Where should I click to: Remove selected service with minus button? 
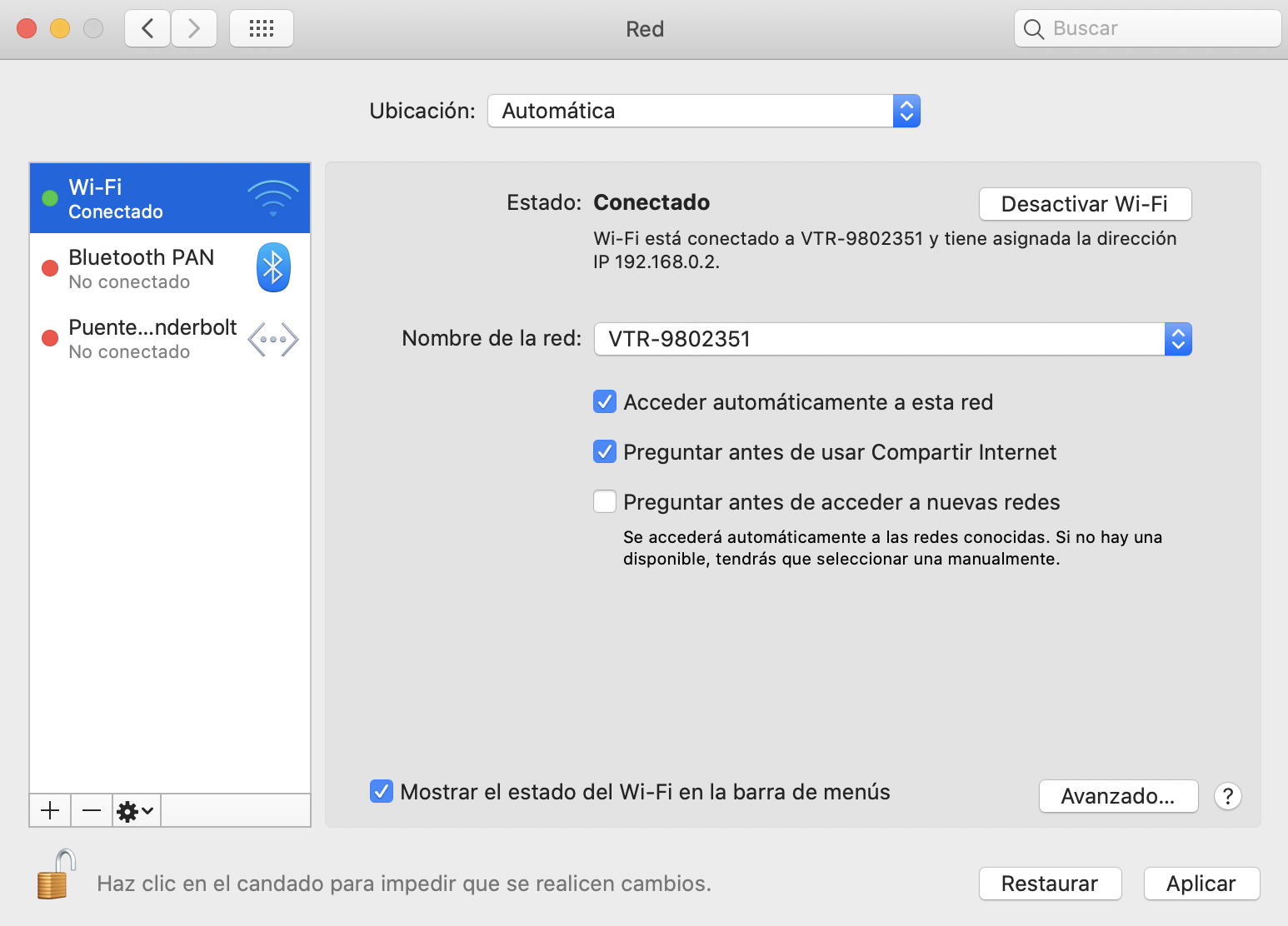pyautogui.click(x=92, y=810)
